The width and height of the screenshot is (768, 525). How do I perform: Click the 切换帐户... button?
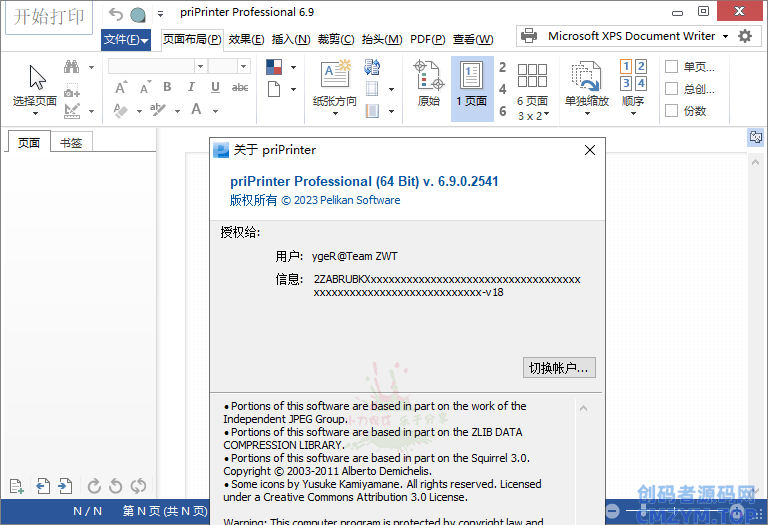[x=559, y=368]
